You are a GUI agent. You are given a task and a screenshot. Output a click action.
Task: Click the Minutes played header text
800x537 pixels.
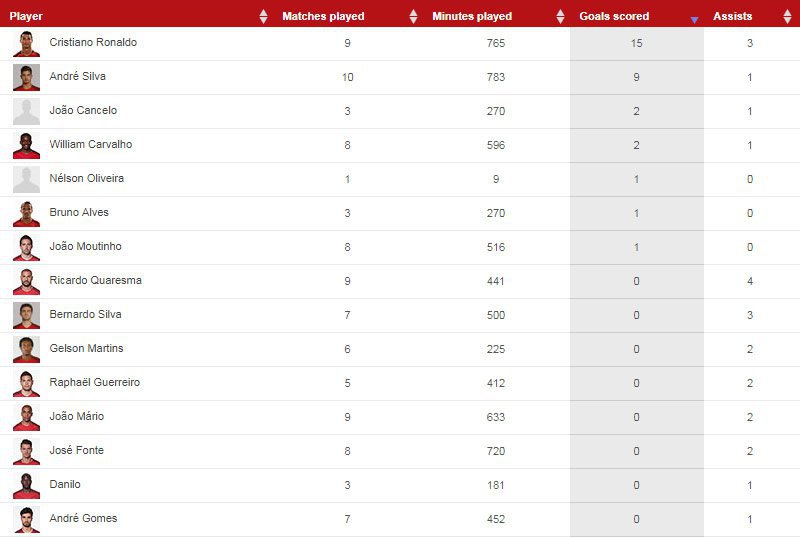(x=472, y=16)
